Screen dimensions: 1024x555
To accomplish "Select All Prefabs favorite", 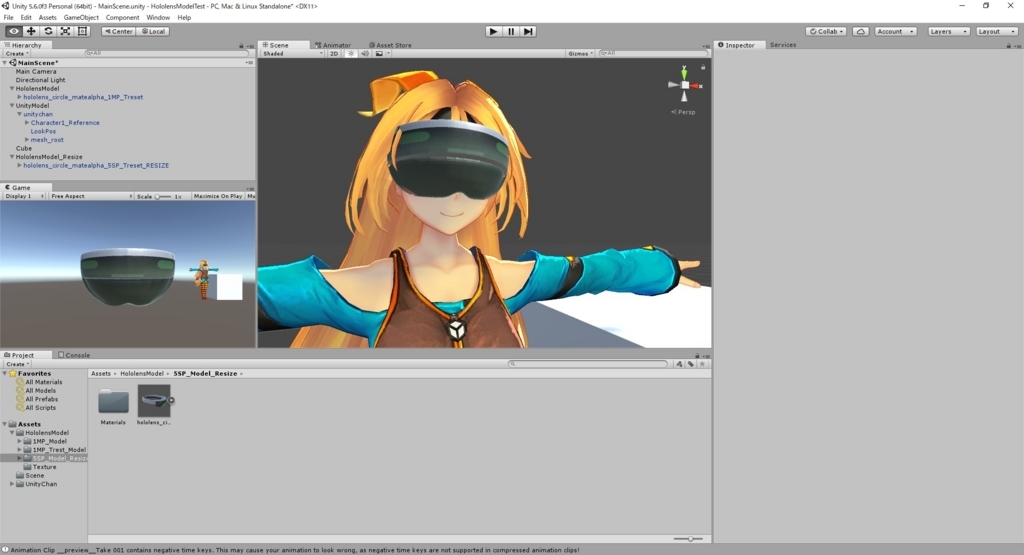I will [x=42, y=399].
